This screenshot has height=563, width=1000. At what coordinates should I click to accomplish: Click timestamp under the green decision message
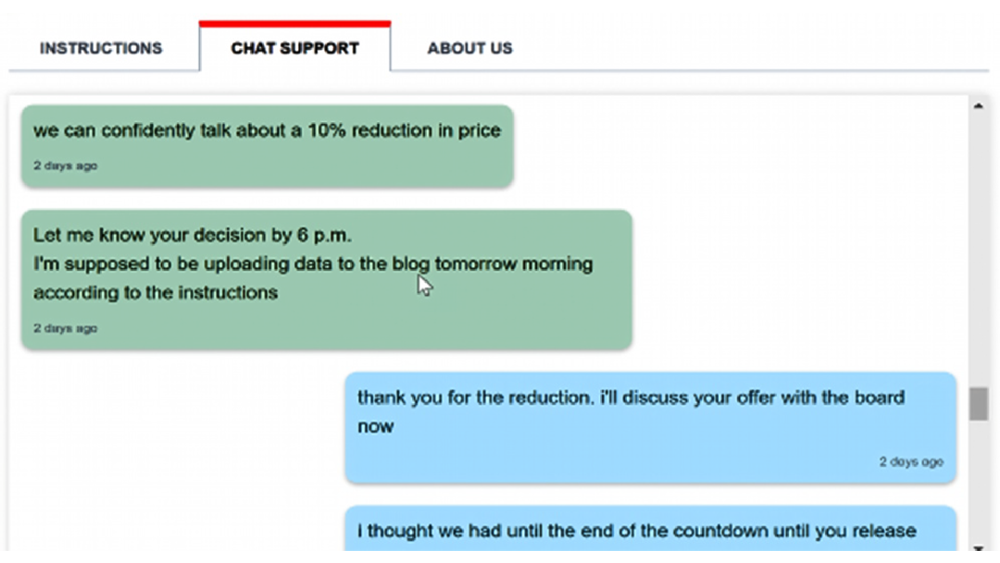(65, 328)
